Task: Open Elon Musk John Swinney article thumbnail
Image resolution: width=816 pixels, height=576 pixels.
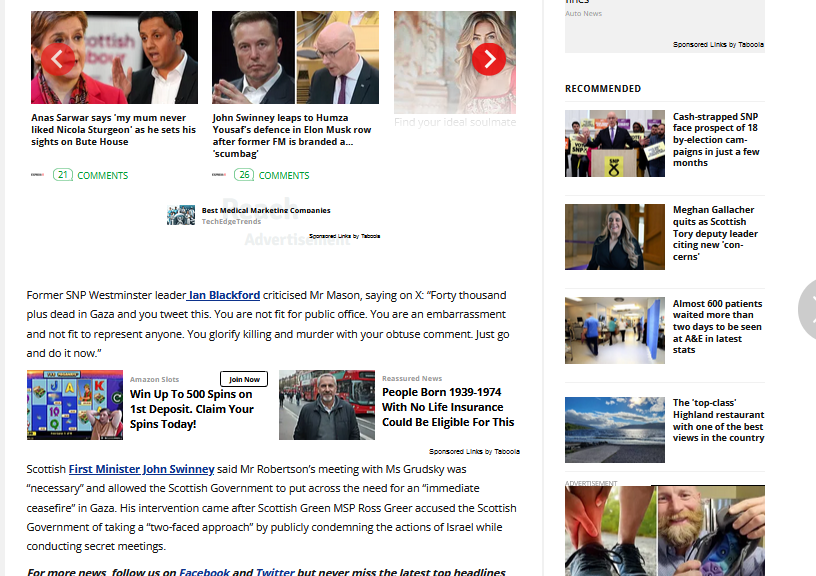Action: [296, 58]
